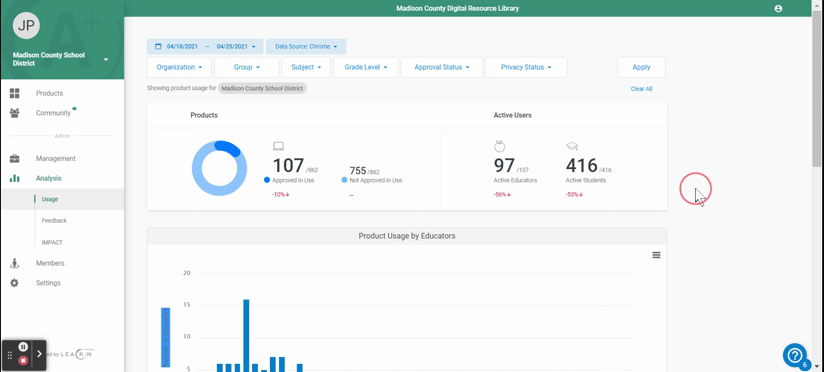Click the Members person icon
Screen dimensions: 824x372
coord(14,263)
